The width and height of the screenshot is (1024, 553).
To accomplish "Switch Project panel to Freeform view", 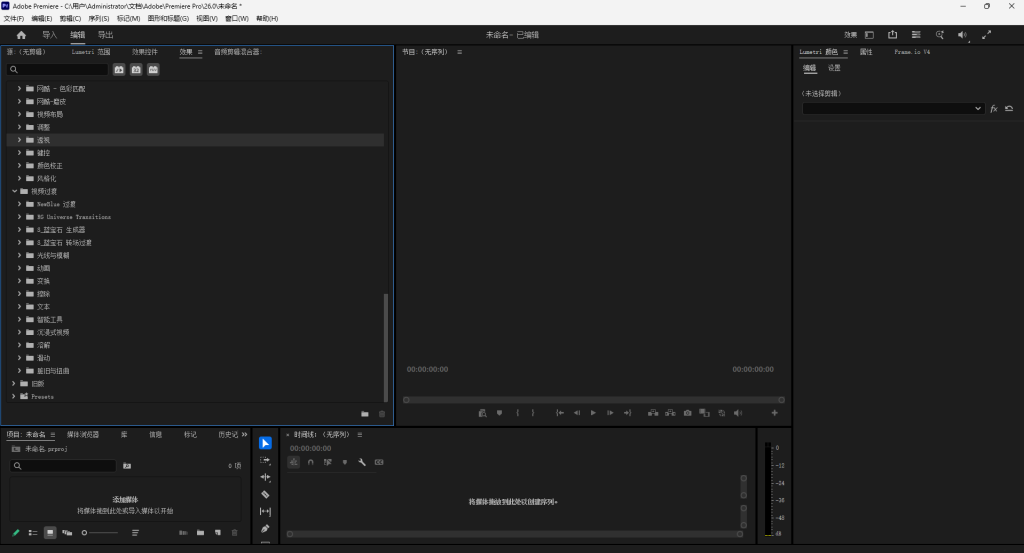I will tap(67, 533).
